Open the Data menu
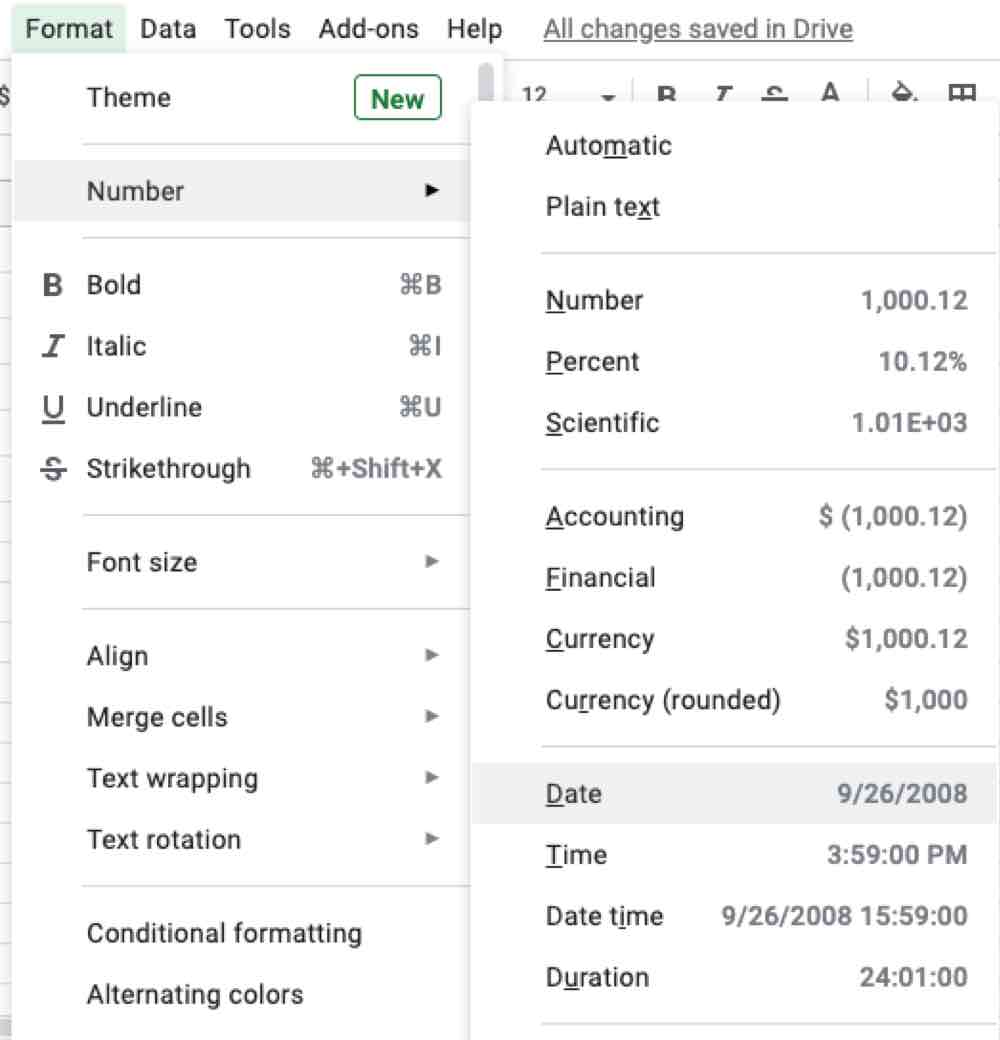 coord(166,28)
